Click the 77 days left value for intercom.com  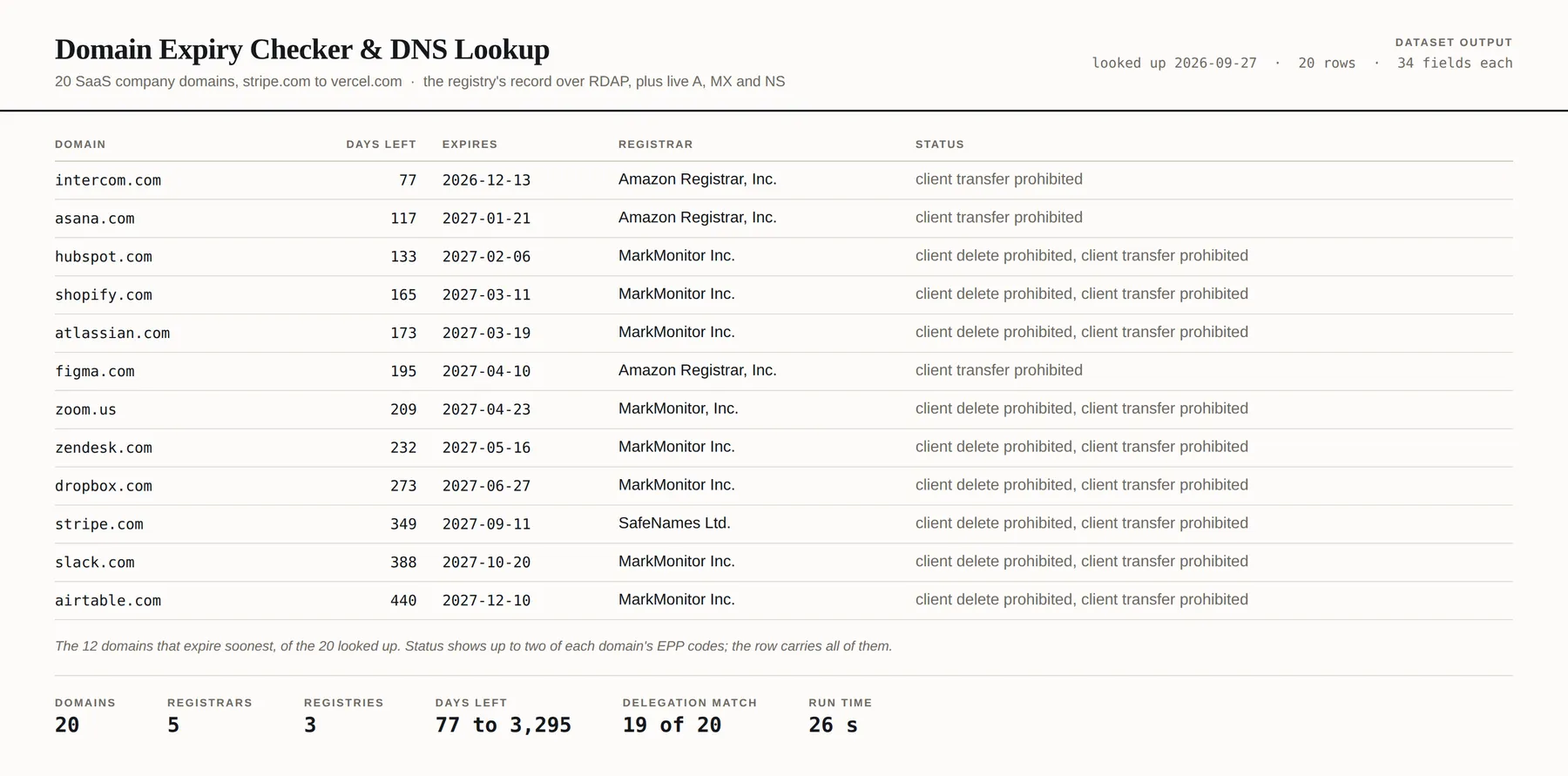coord(408,180)
